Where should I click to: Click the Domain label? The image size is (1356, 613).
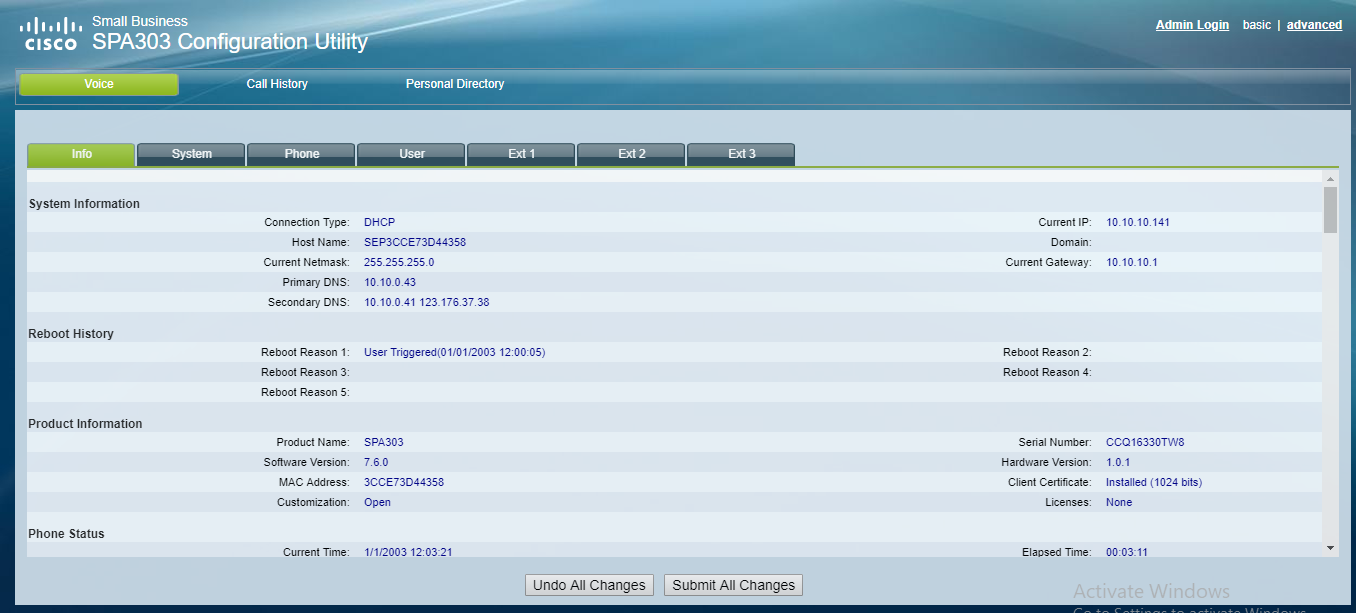point(1071,242)
